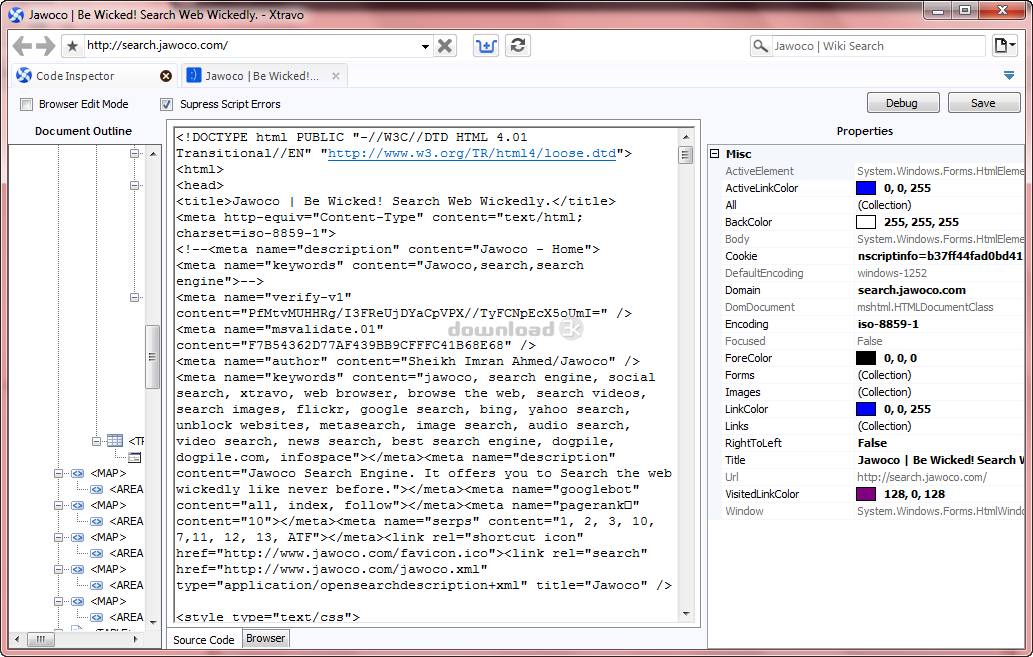Select the RightToLeft property row
This screenshot has height=657, width=1033.
tap(873, 443)
